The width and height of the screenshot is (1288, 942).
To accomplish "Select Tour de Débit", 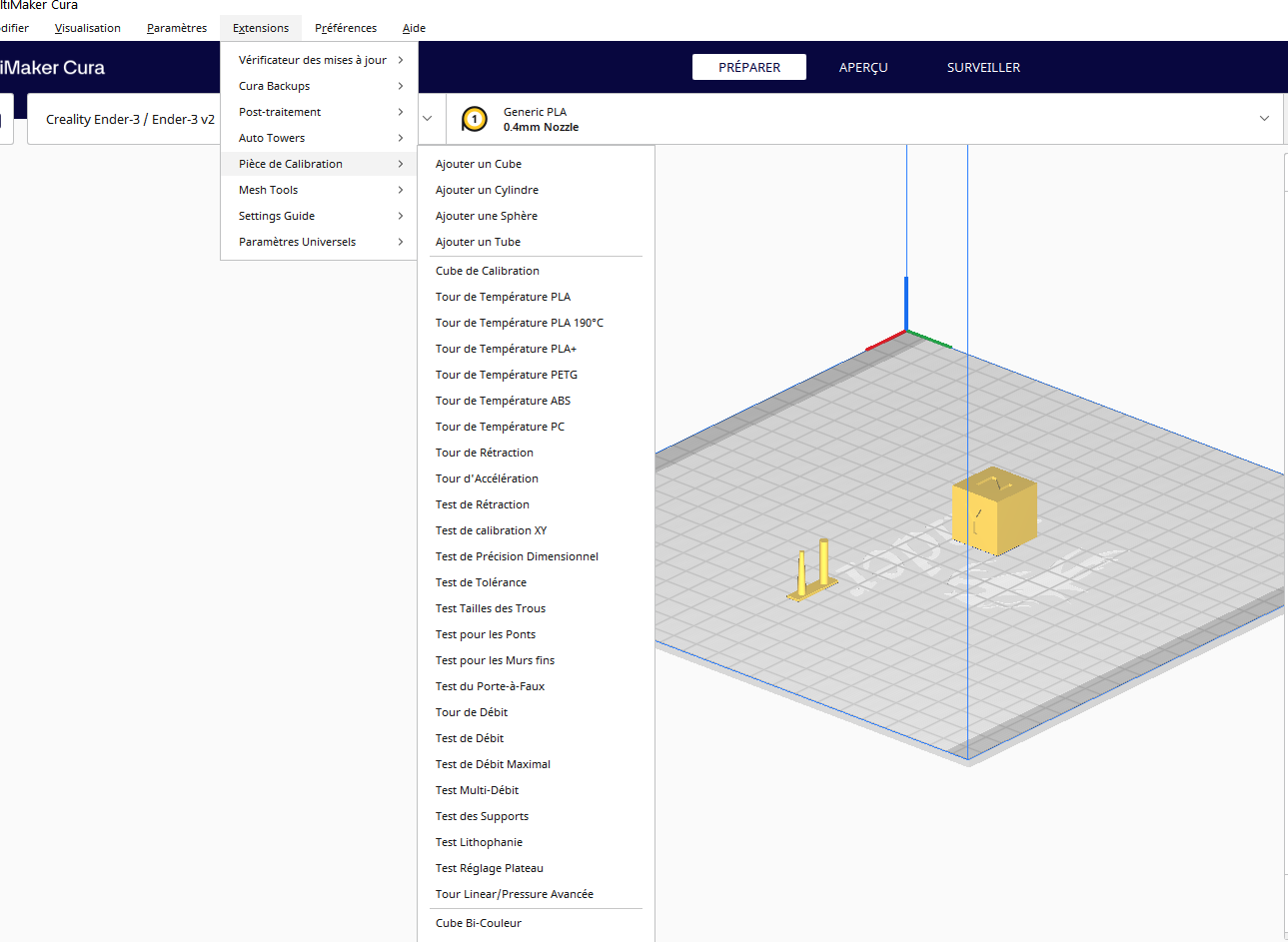I will pos(536,712).
